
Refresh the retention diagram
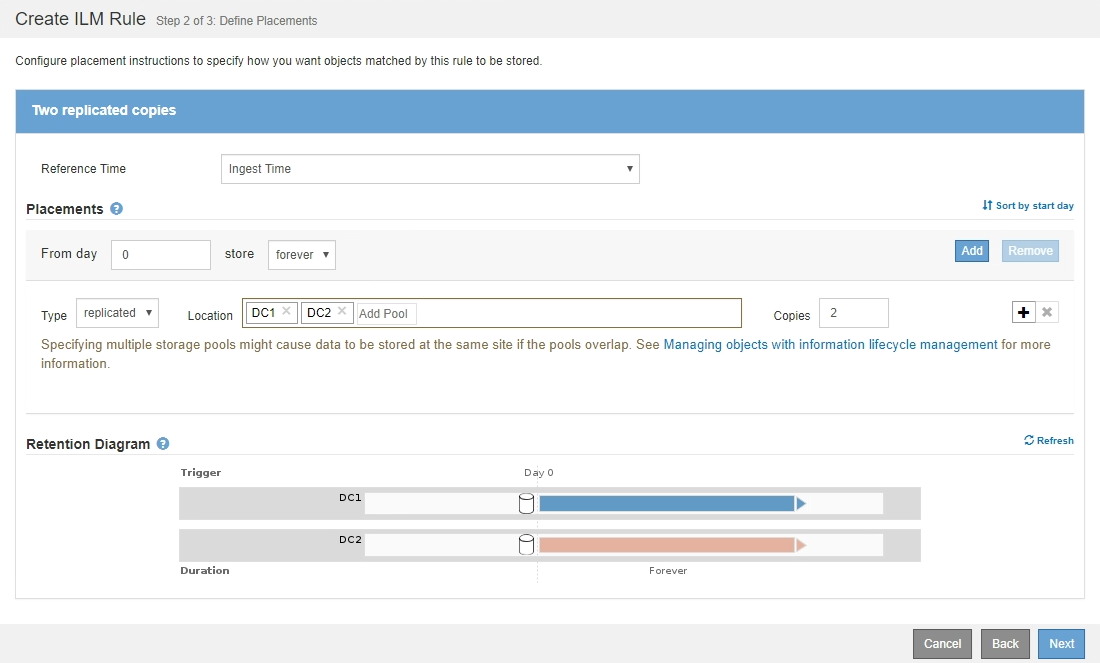point(1048,440)
